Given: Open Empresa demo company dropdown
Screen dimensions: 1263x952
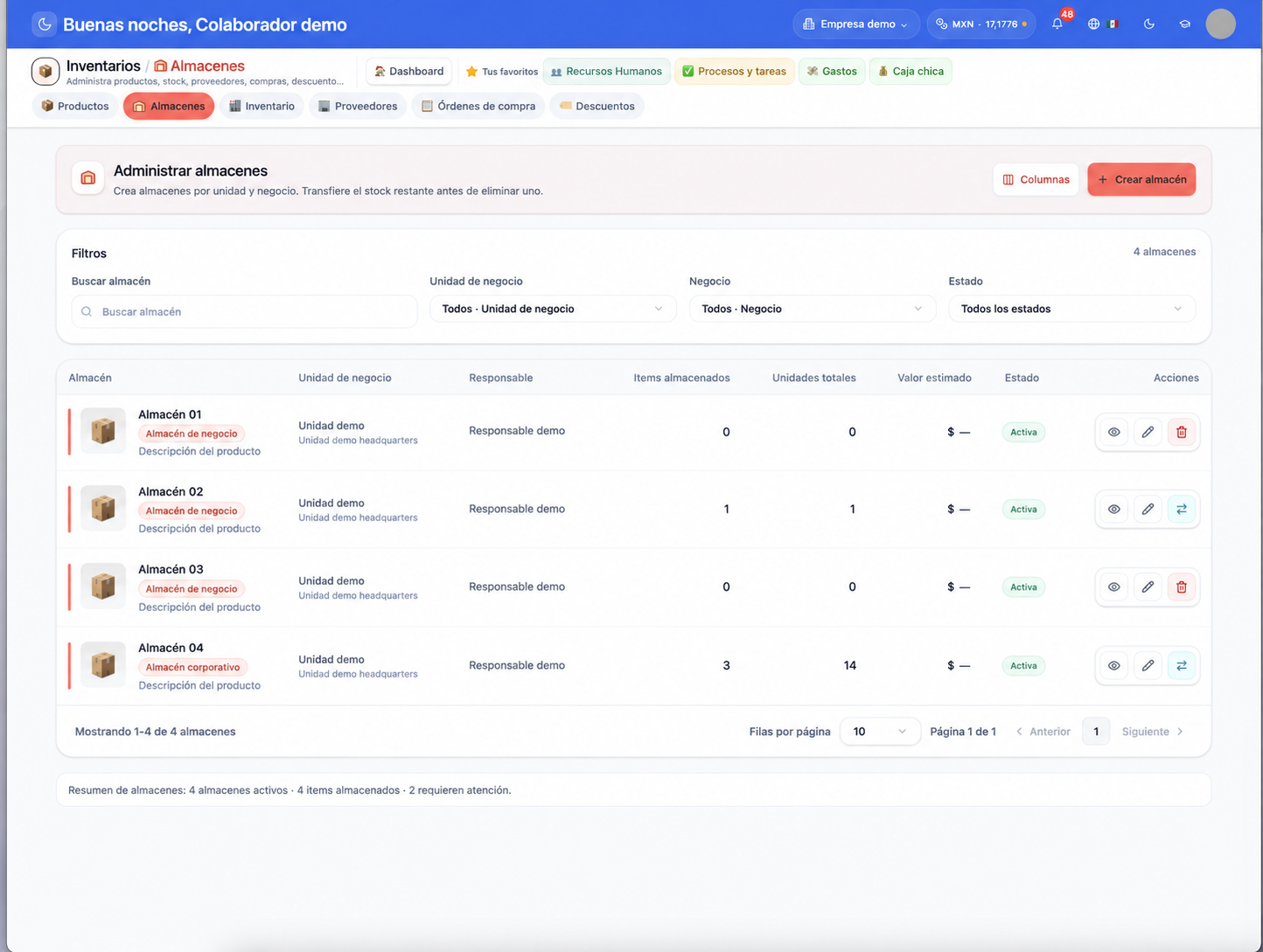Looking at the screenshot, I should point(856,24).
